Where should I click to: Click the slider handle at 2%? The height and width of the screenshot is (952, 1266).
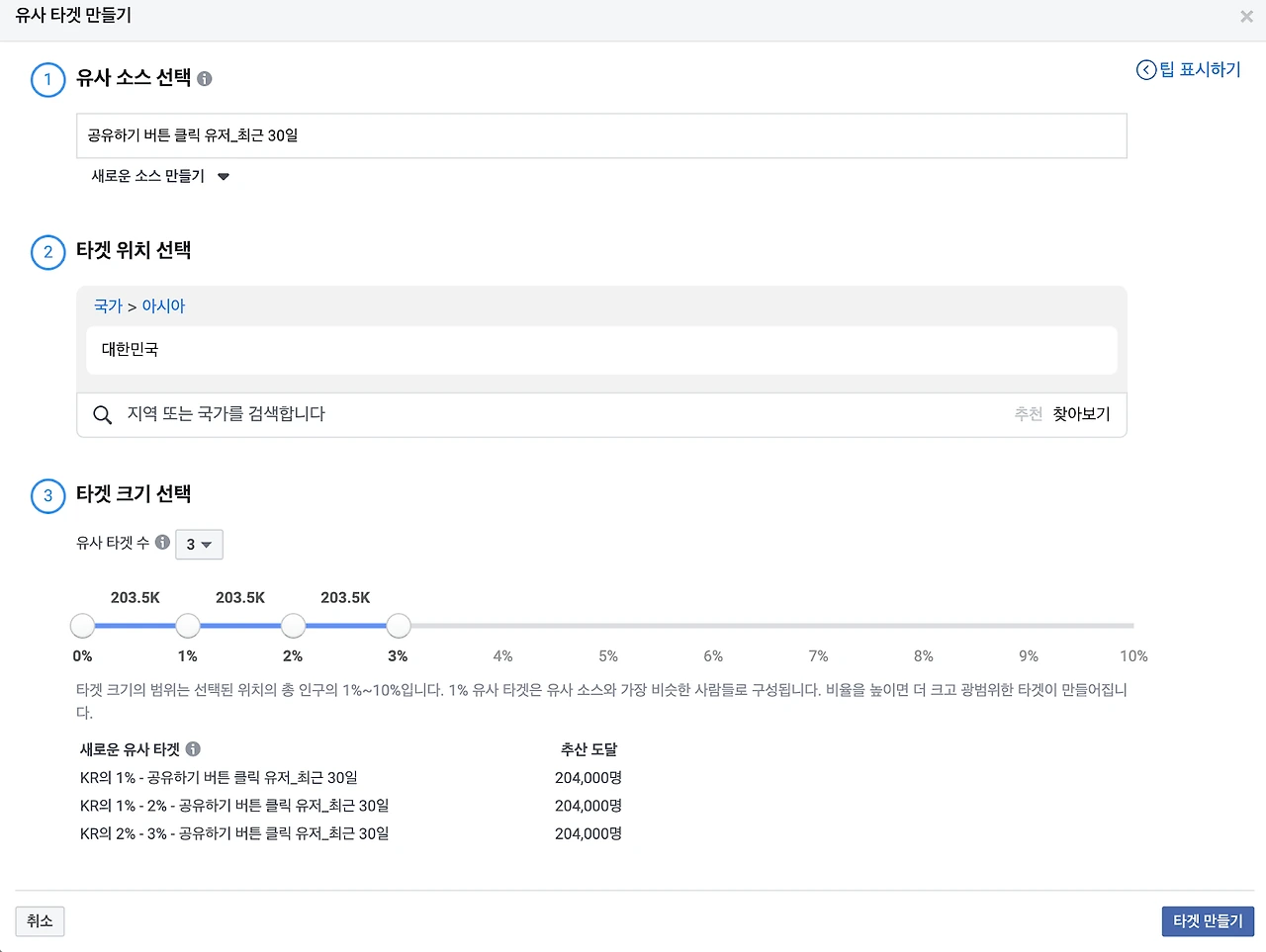coord(293,626)
